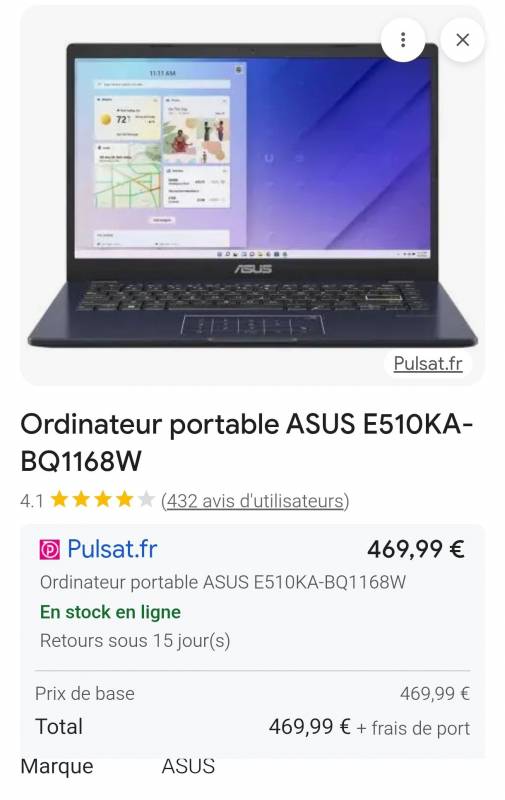Select the product title ASUS E510KA-BQ1168W
The width and height of the screenshot is (505, 800).
[246, 442]
